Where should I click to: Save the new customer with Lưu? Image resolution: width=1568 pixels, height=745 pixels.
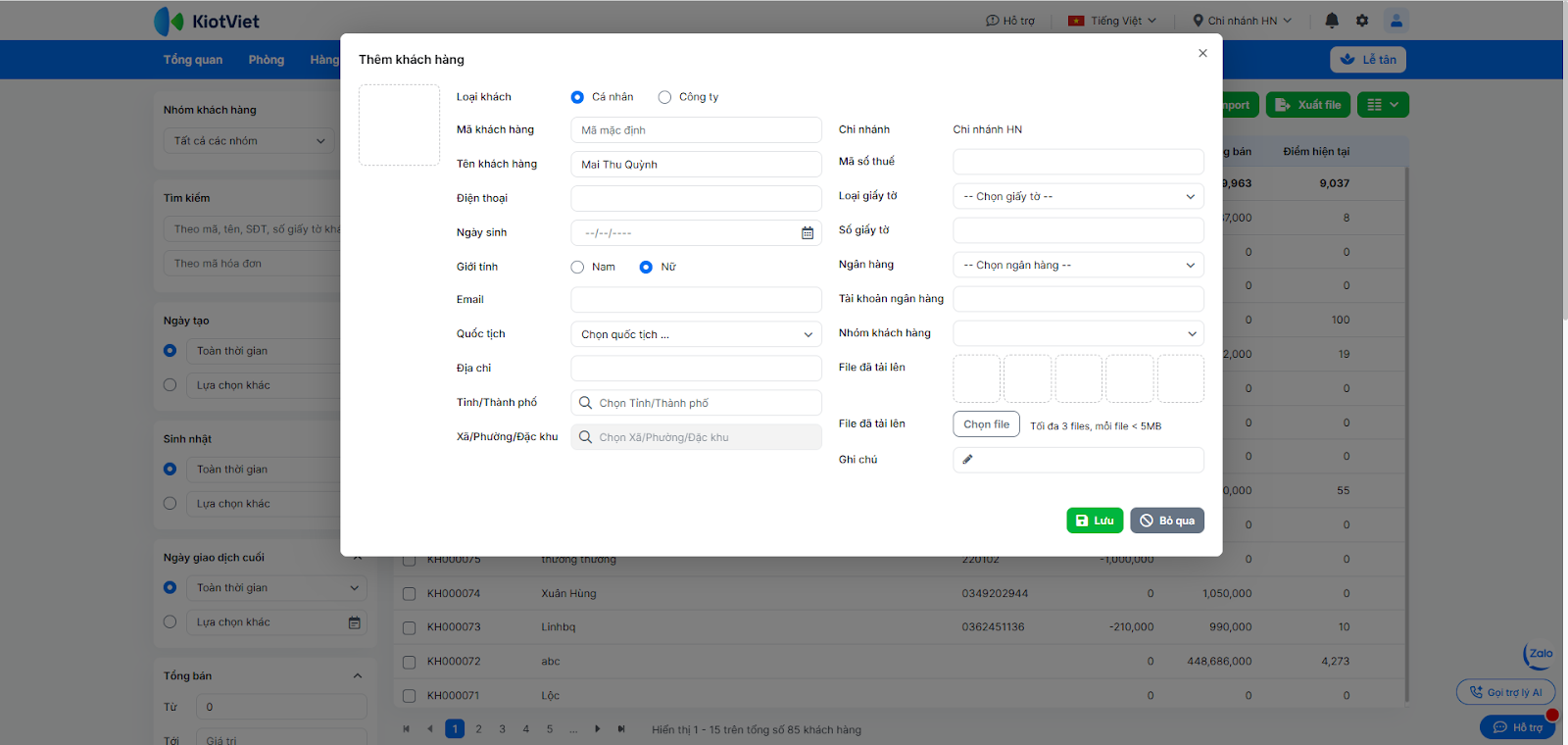click(1095, 521)
